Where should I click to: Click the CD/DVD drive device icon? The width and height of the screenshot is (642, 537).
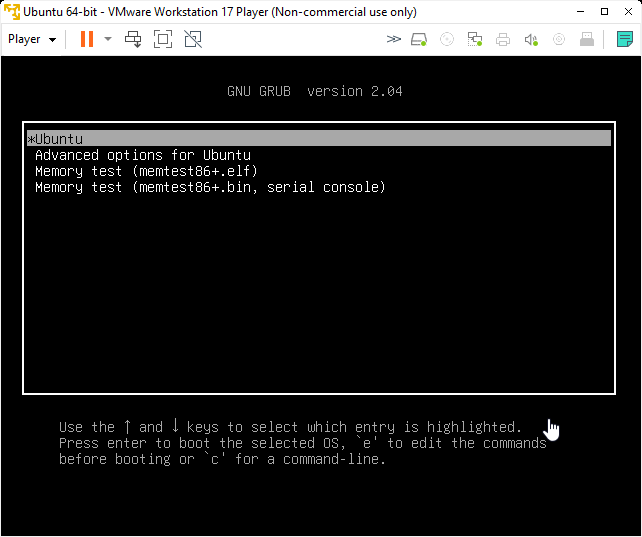[447, 39]
